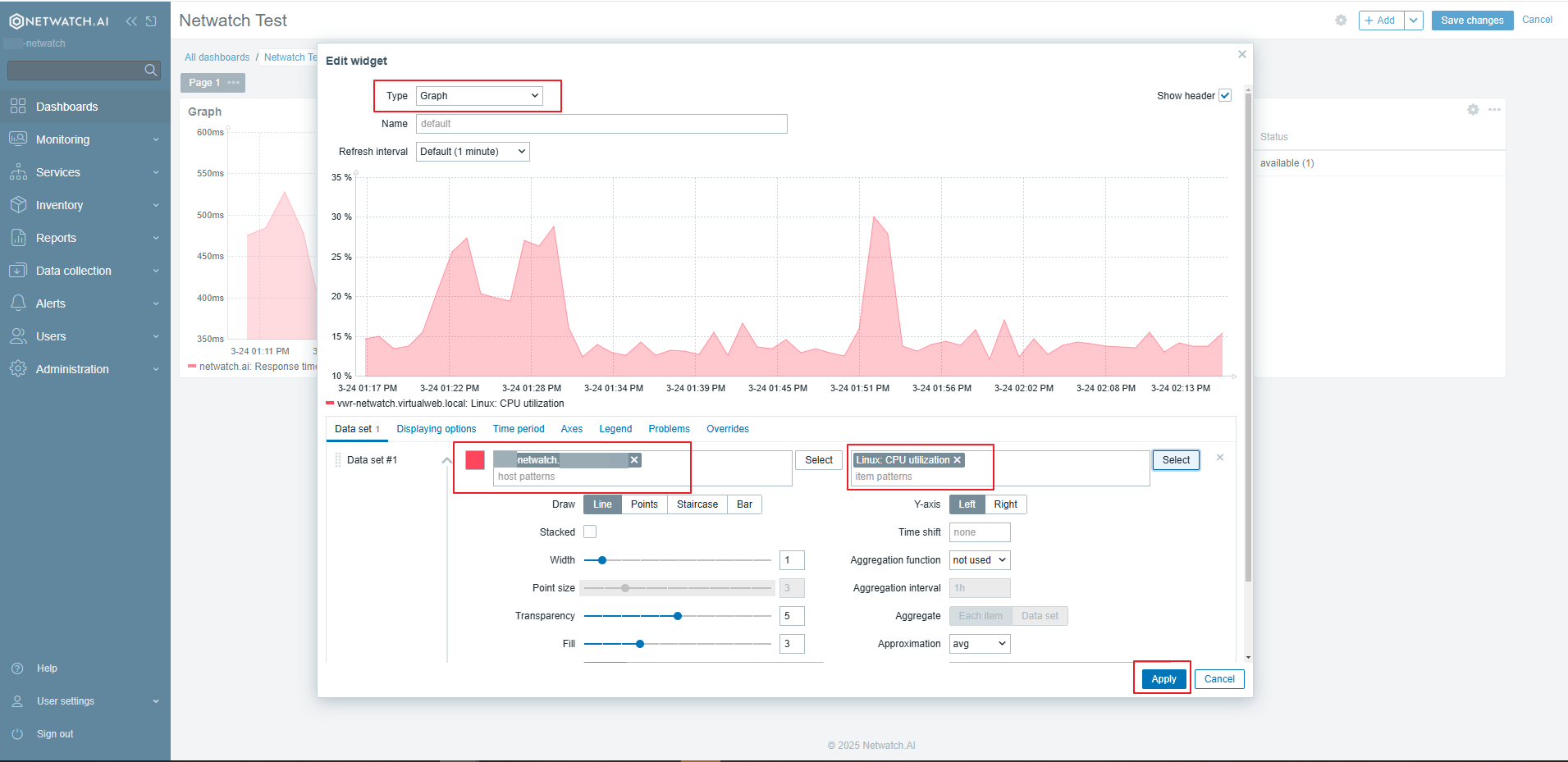Open the Alerts section via the bell icon

click(19, 303)
